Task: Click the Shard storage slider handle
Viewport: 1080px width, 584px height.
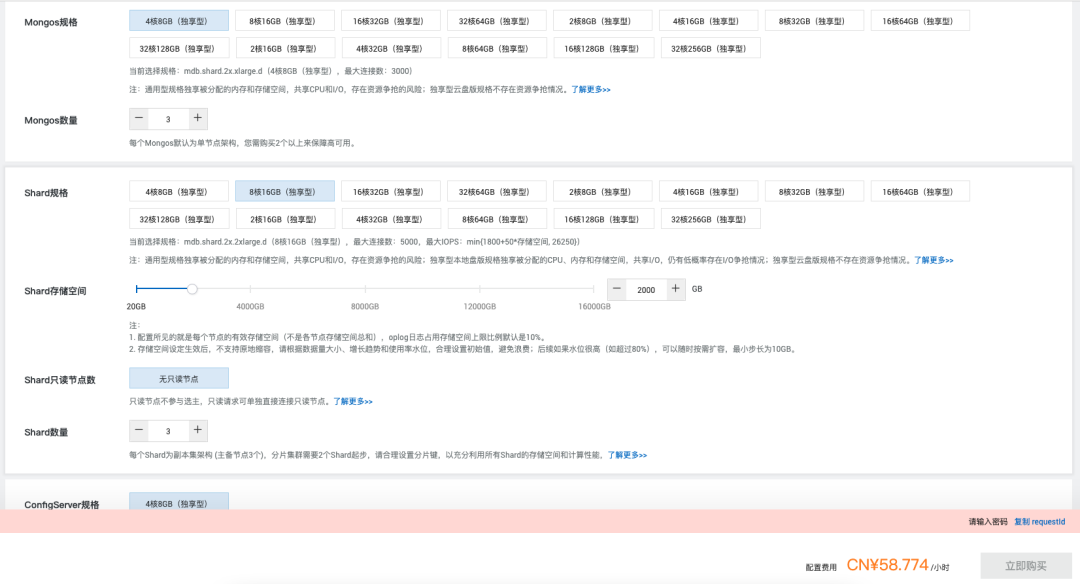Action: point(192,289)
